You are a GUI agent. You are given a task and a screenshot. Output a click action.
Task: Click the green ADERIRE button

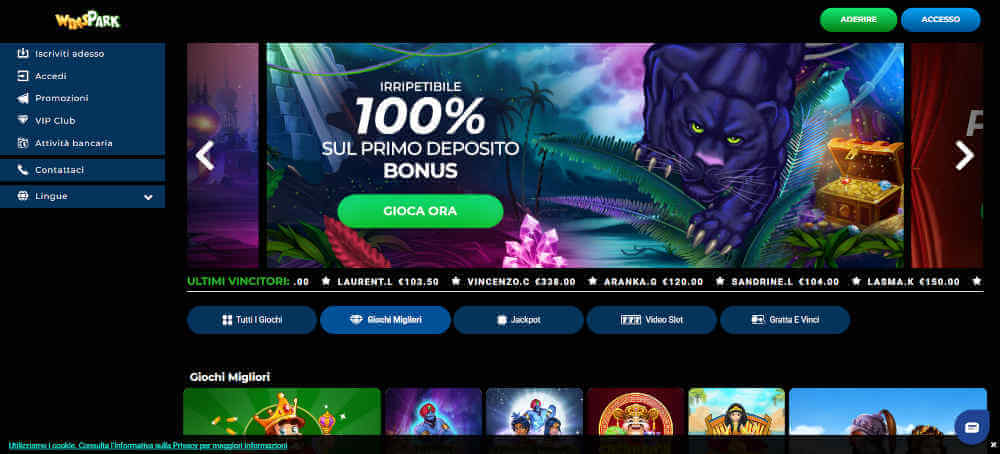tap(858, 20)
